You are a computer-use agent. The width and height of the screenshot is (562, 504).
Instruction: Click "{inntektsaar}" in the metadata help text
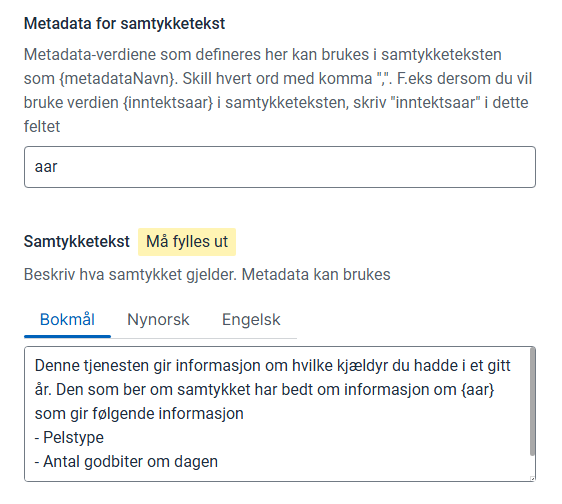pyautogui.click(x=168, y=103)
